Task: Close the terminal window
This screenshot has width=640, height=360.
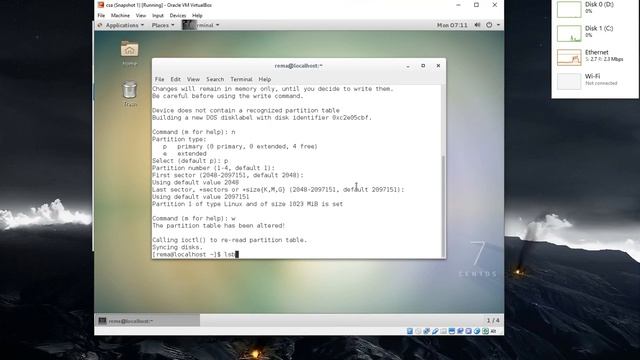Action: click(438, 66)
